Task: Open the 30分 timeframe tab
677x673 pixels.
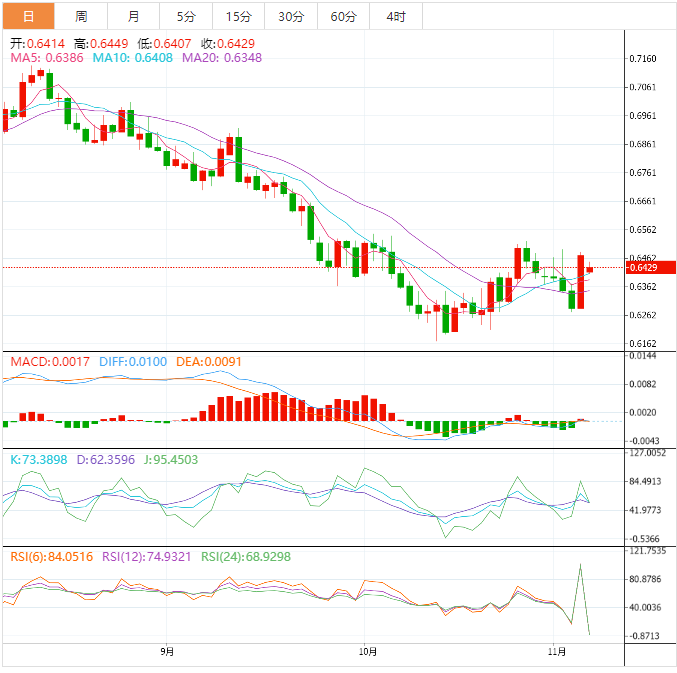Action: [x=291, y=16]
